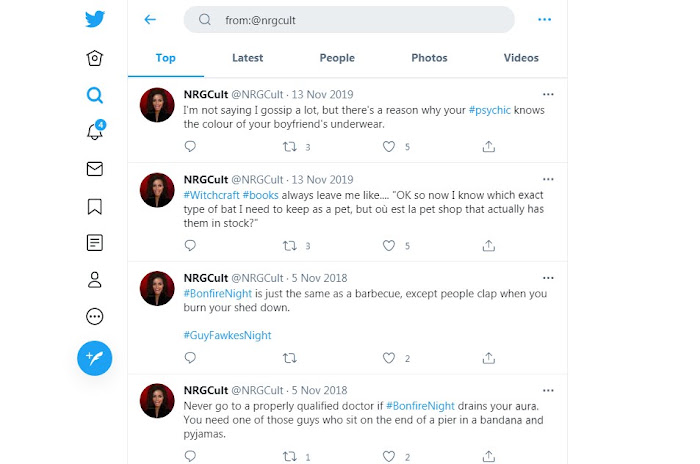Share the #Witchcraft #books tweet
This screenshot has width=700, height=464.
click(489, 246)
